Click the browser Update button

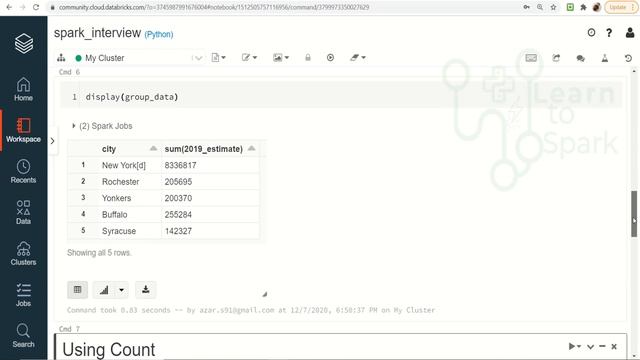coord(621,7)
